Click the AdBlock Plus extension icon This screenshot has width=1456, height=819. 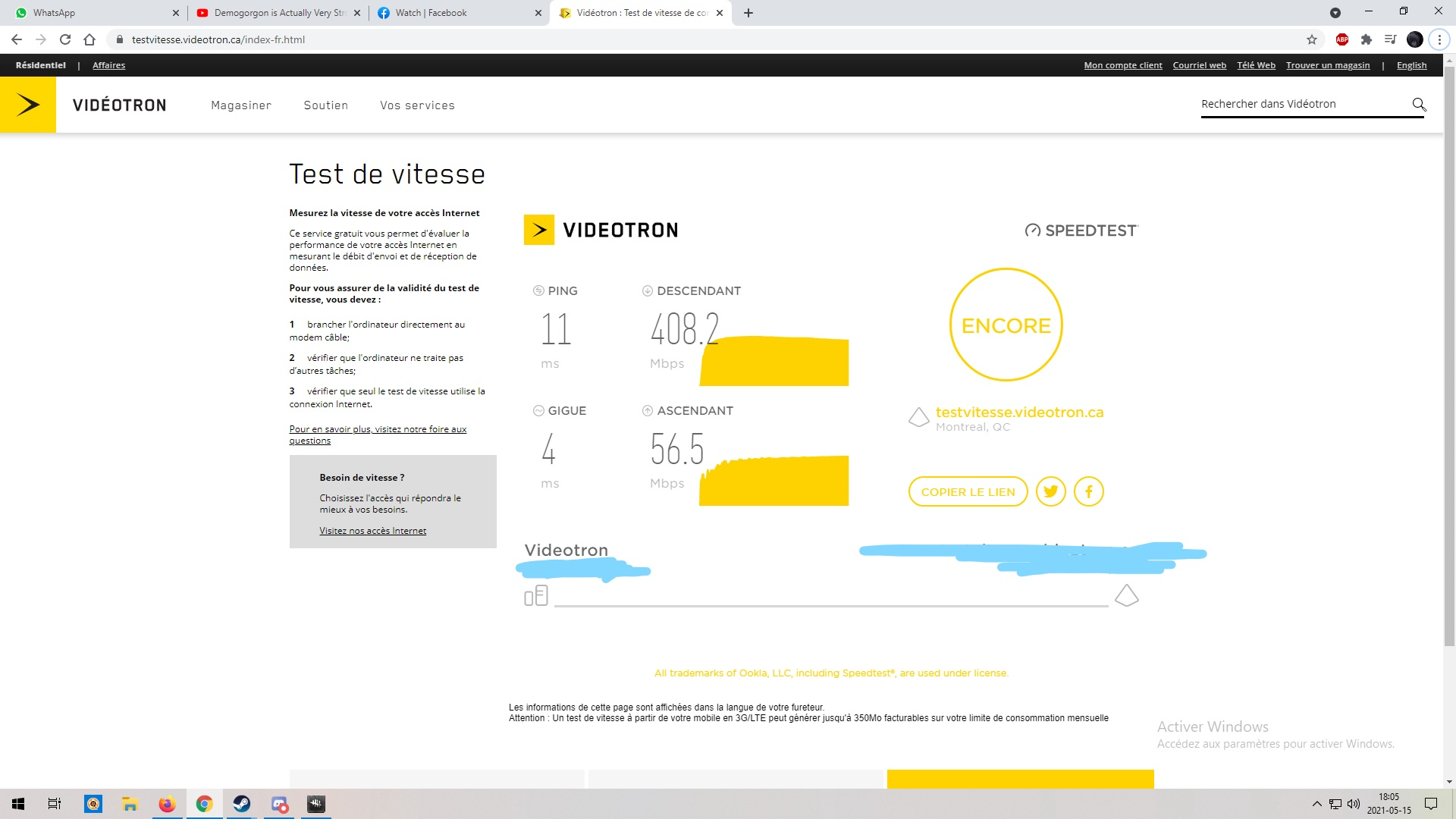(1342, 39)
